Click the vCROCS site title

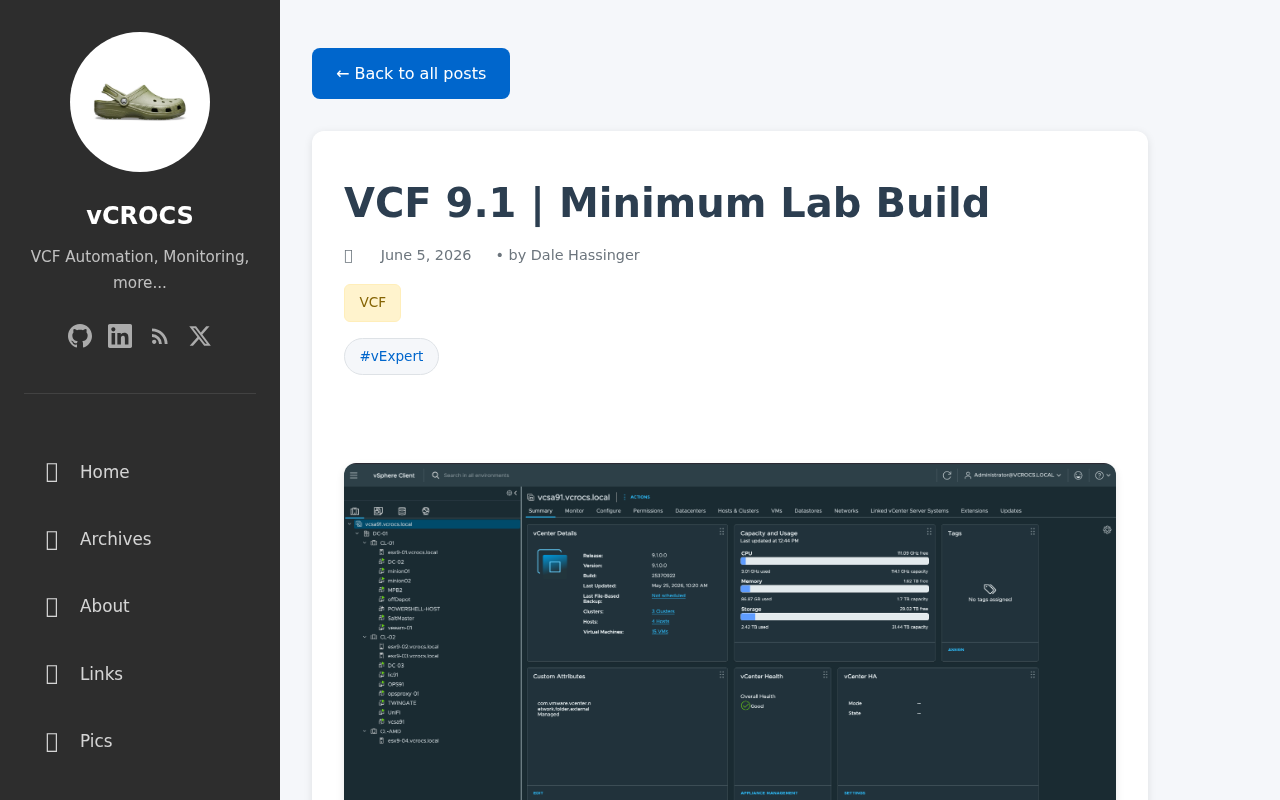(x=140, y=216)
